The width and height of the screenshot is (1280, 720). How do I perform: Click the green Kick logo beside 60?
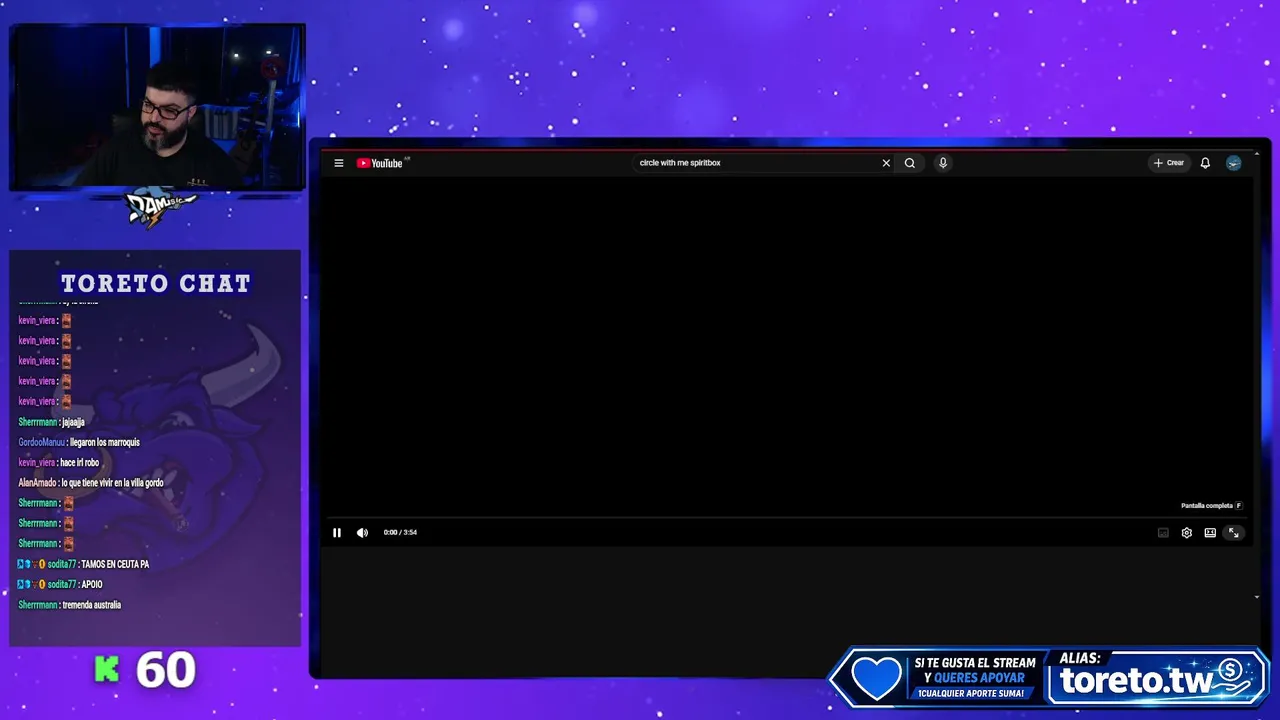click(107, 671)
